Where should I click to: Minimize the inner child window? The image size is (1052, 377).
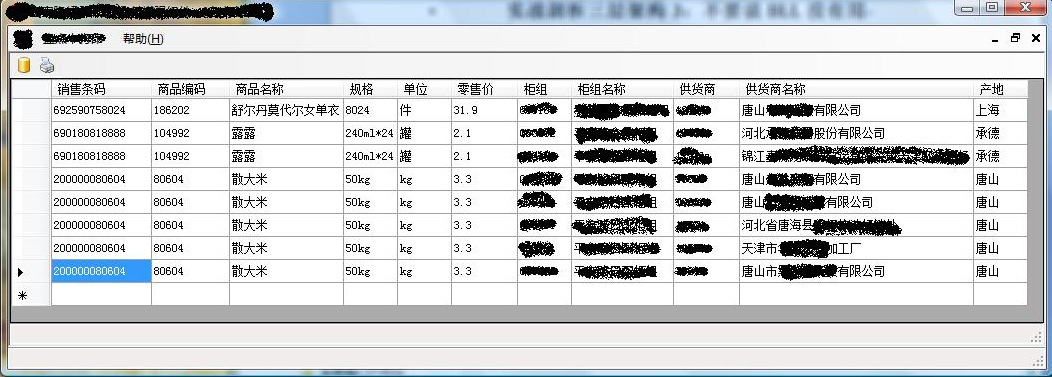pos(995,40)
